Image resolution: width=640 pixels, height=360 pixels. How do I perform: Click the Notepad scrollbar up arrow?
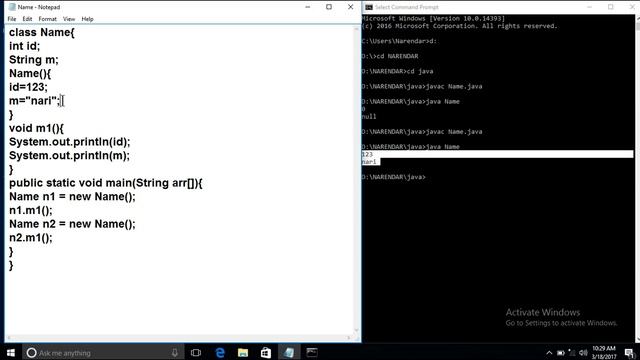click(356, 29)
